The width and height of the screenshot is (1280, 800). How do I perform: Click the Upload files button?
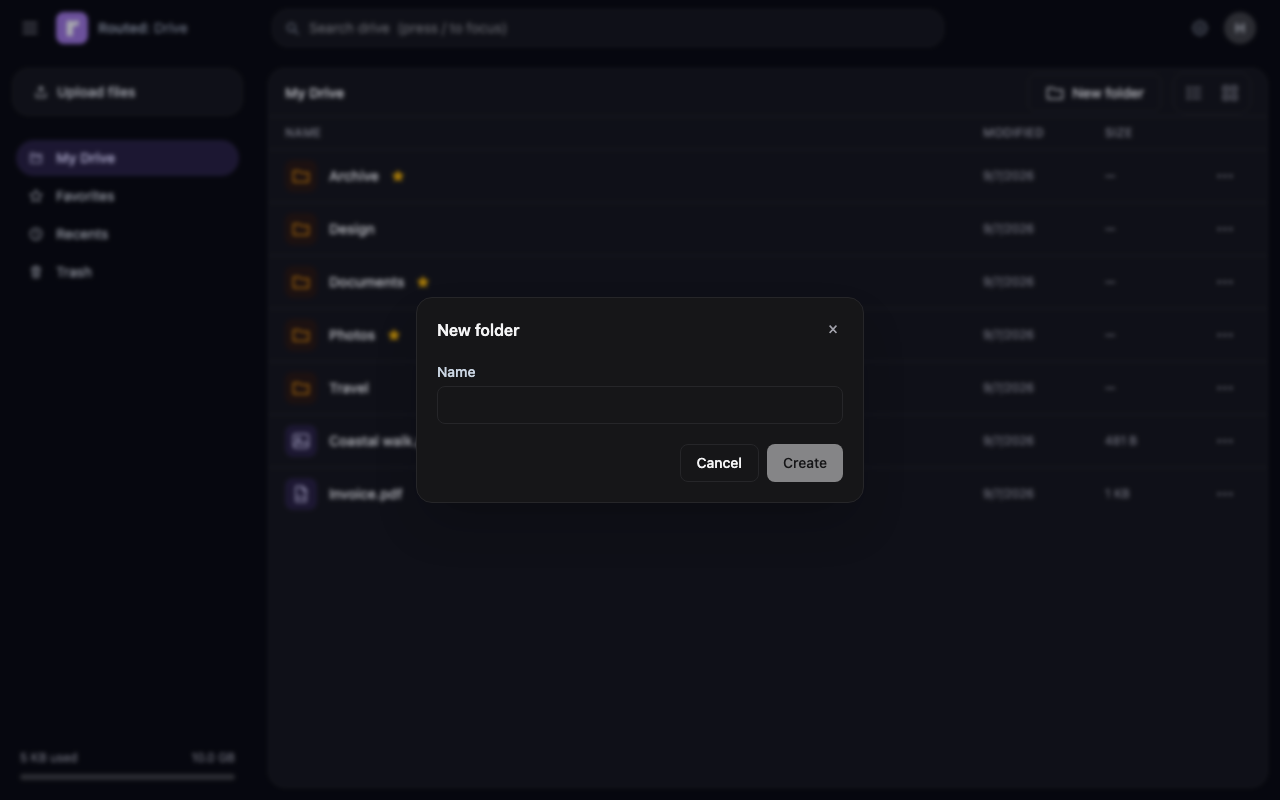[128, 92]
